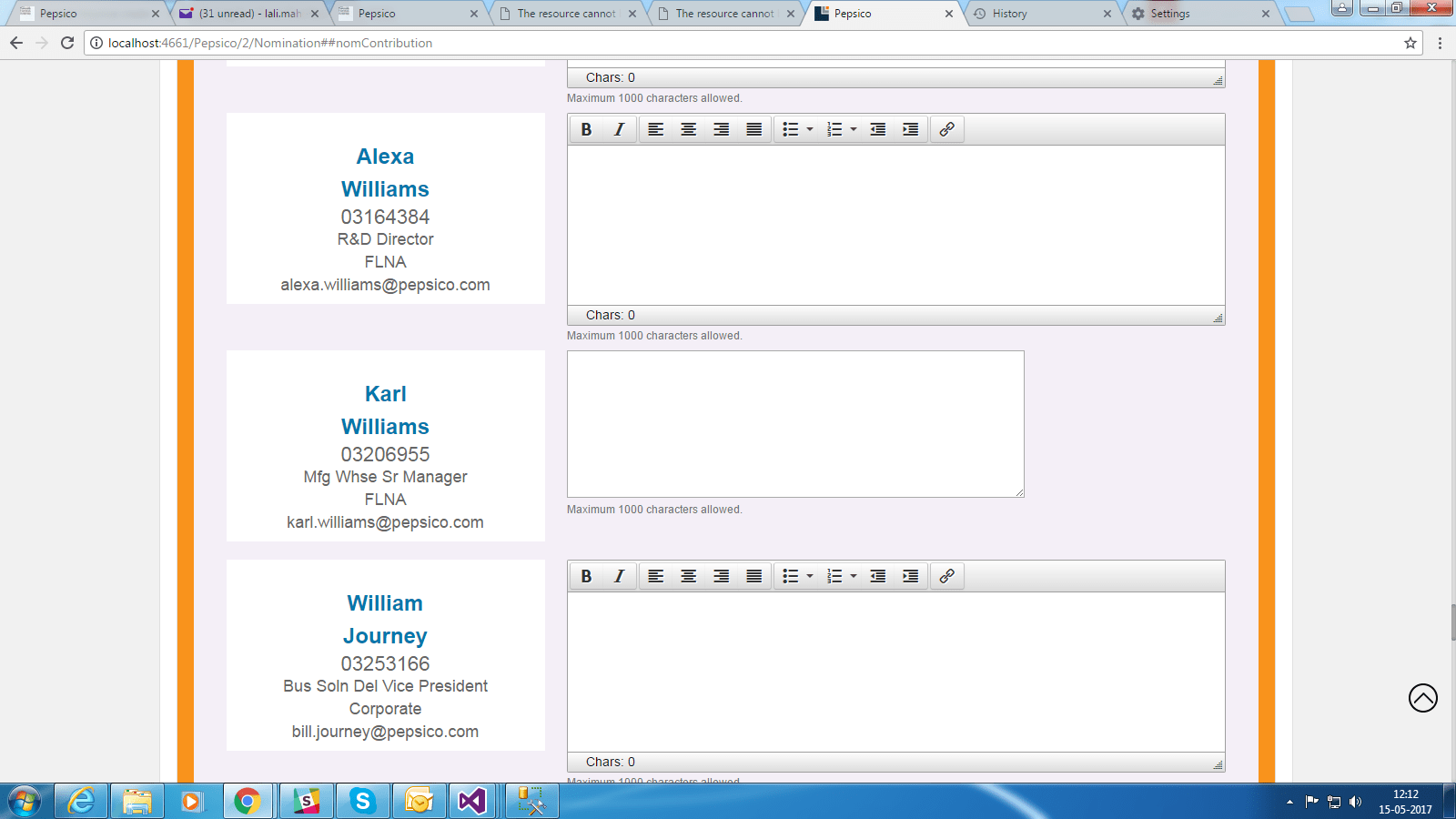Viewport: 1456px width, 819px height.
Task: Align text right in William Journey's editor
Action: click(722, 576)
